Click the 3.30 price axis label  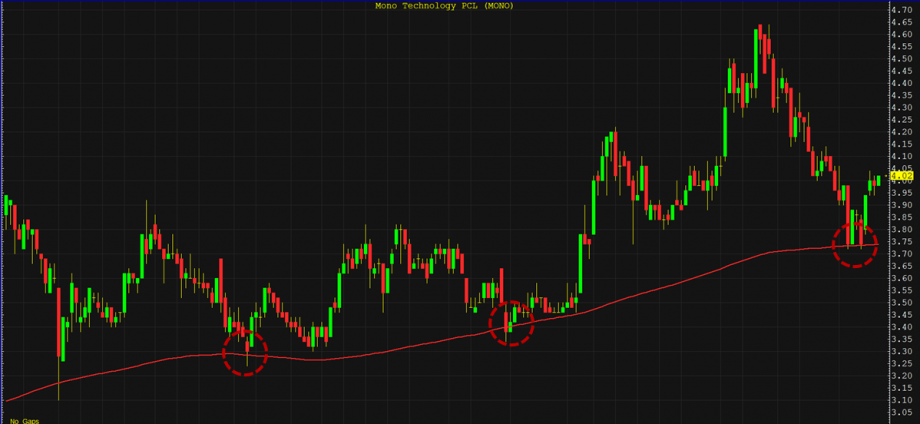click(902, 351)
